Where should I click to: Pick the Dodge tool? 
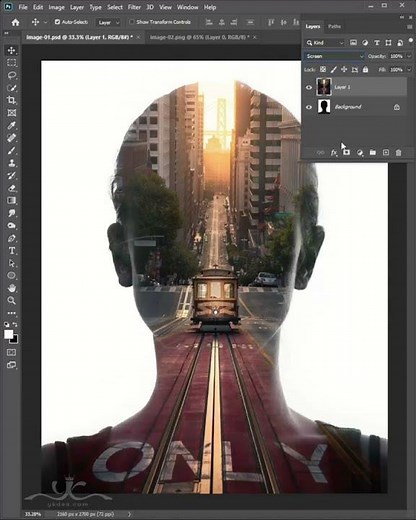[12, 226]
